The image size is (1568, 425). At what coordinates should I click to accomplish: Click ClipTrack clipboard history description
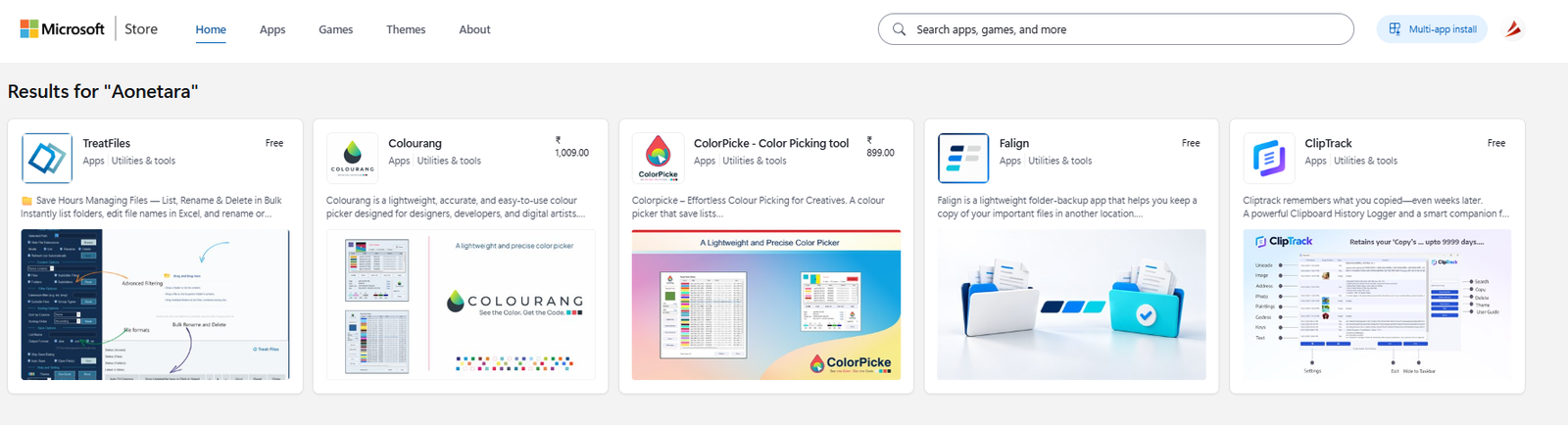pyautogui.click(x=1376, y=207)
